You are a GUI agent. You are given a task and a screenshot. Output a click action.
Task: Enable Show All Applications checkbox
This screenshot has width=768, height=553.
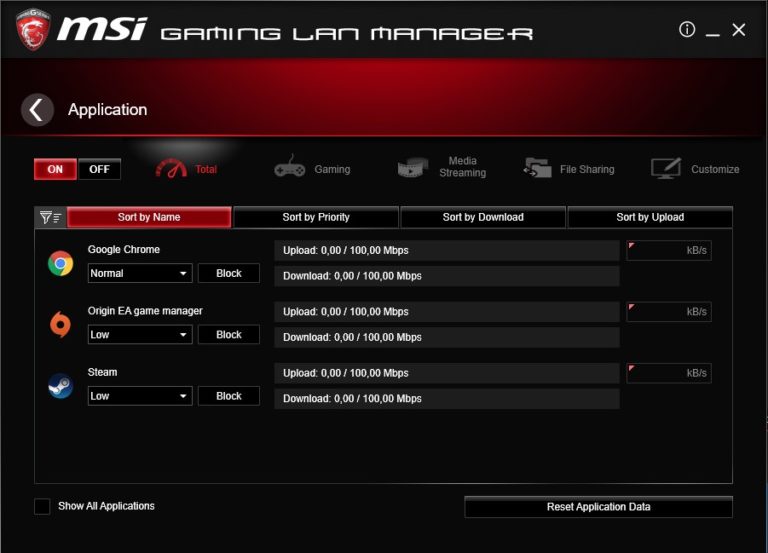[42, 506]
